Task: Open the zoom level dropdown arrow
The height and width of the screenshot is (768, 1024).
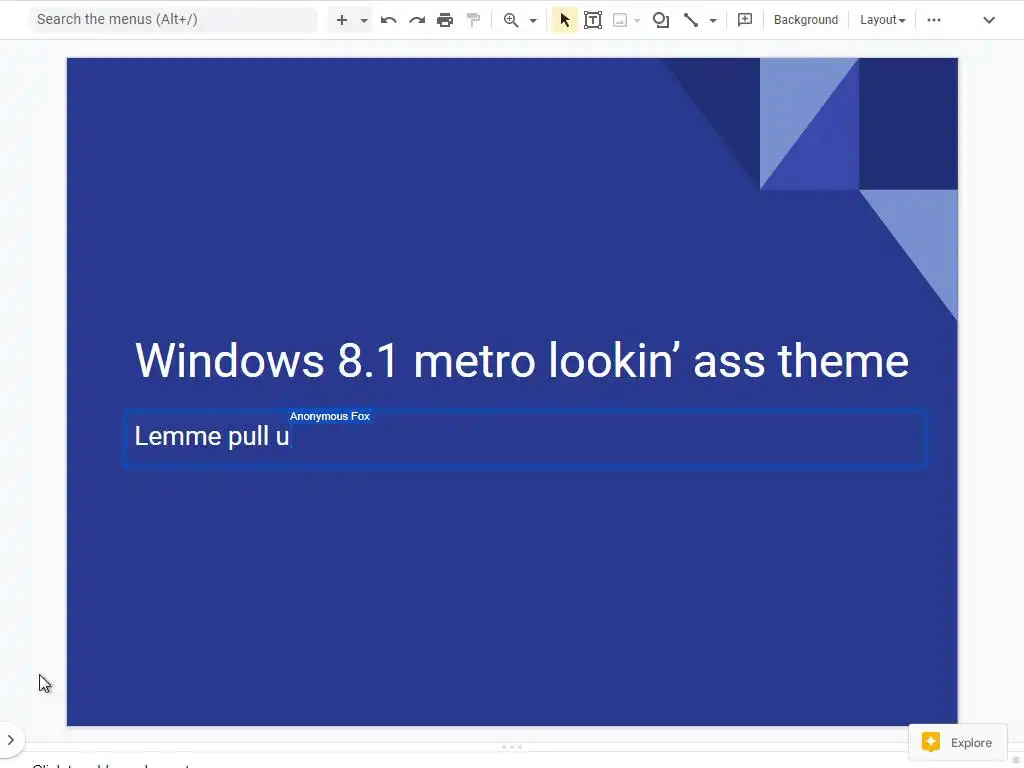Action: [533, 20]
